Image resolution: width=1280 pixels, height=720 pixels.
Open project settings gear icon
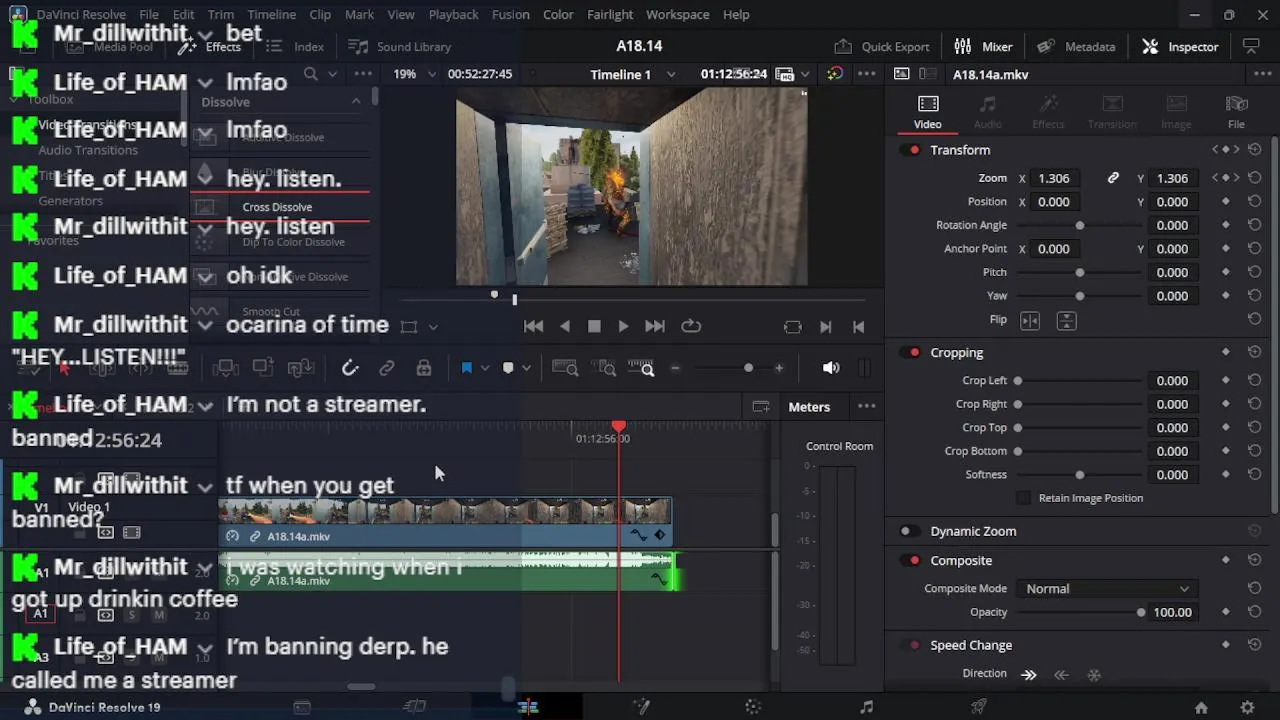[x=1247, y=707]
